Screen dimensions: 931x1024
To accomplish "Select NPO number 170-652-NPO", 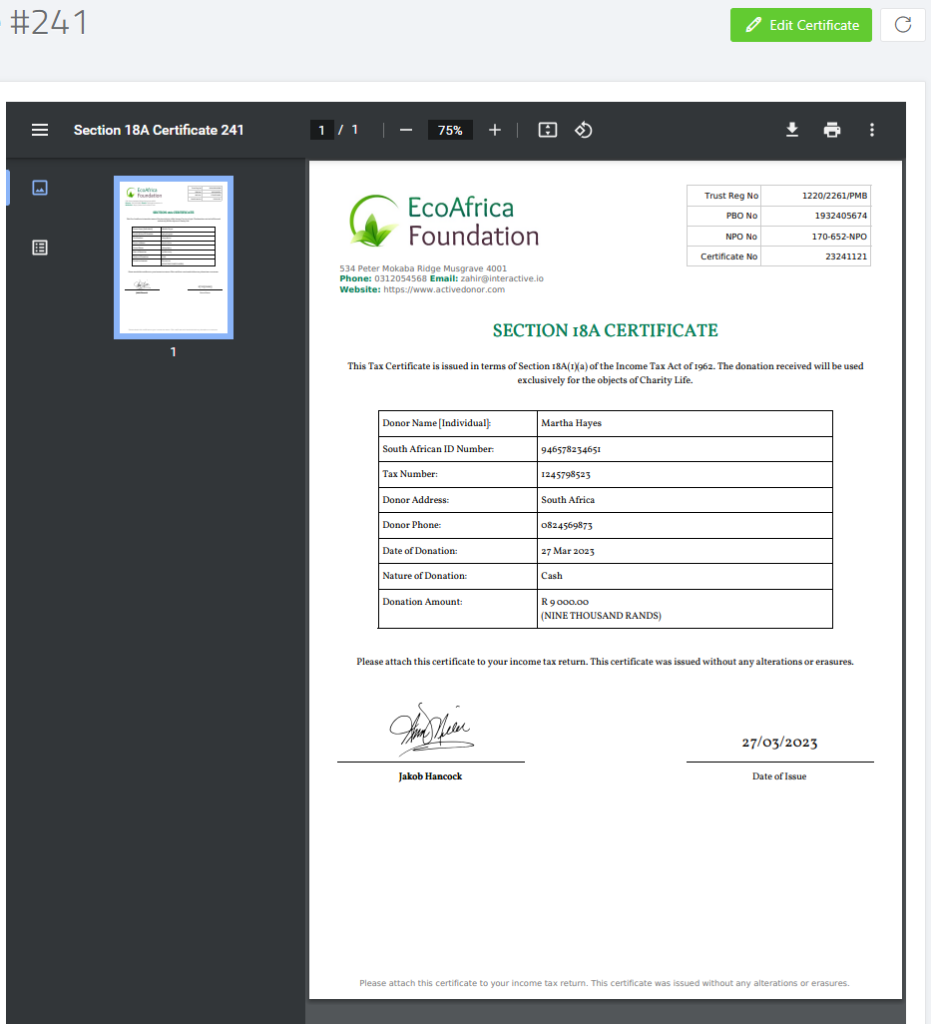I will [x=840, y=236].
